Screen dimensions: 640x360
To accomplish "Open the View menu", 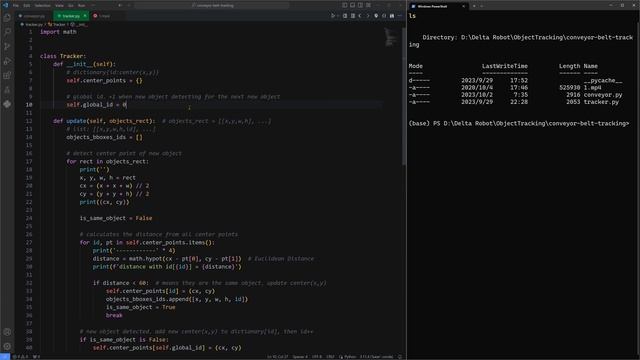I will 59,6.
